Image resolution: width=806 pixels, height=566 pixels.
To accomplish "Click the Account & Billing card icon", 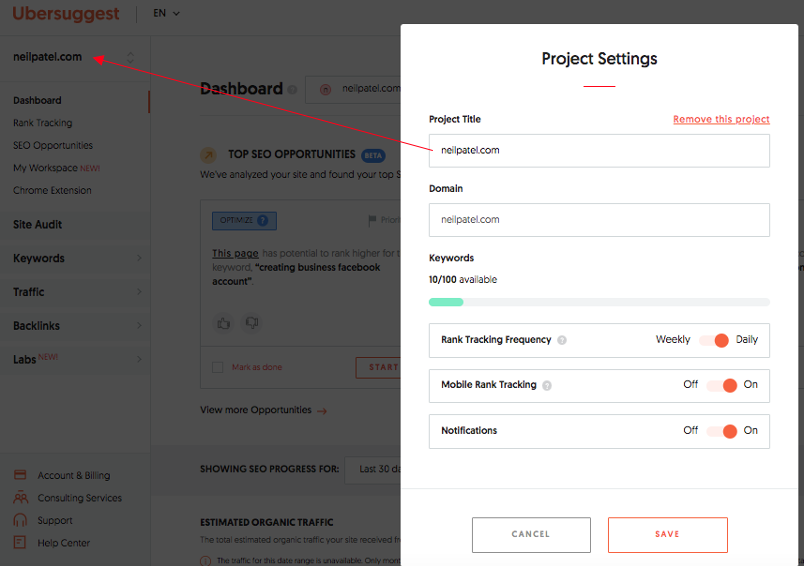I will [20, 475].
